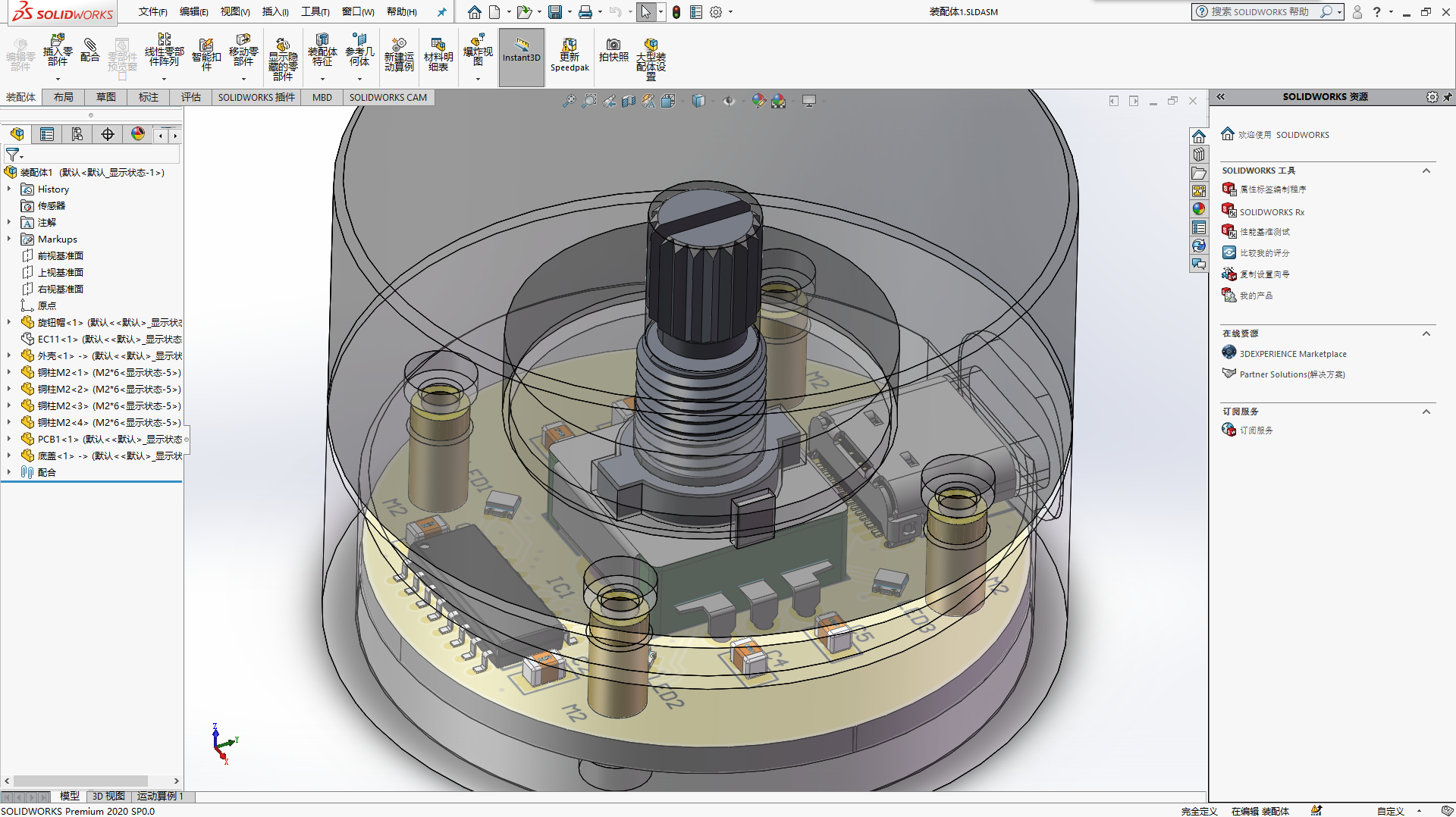The height and width of the screenshot is (817, 1456).
Task: Open the 帮助(H) menu
Action: tap(402, 12)
